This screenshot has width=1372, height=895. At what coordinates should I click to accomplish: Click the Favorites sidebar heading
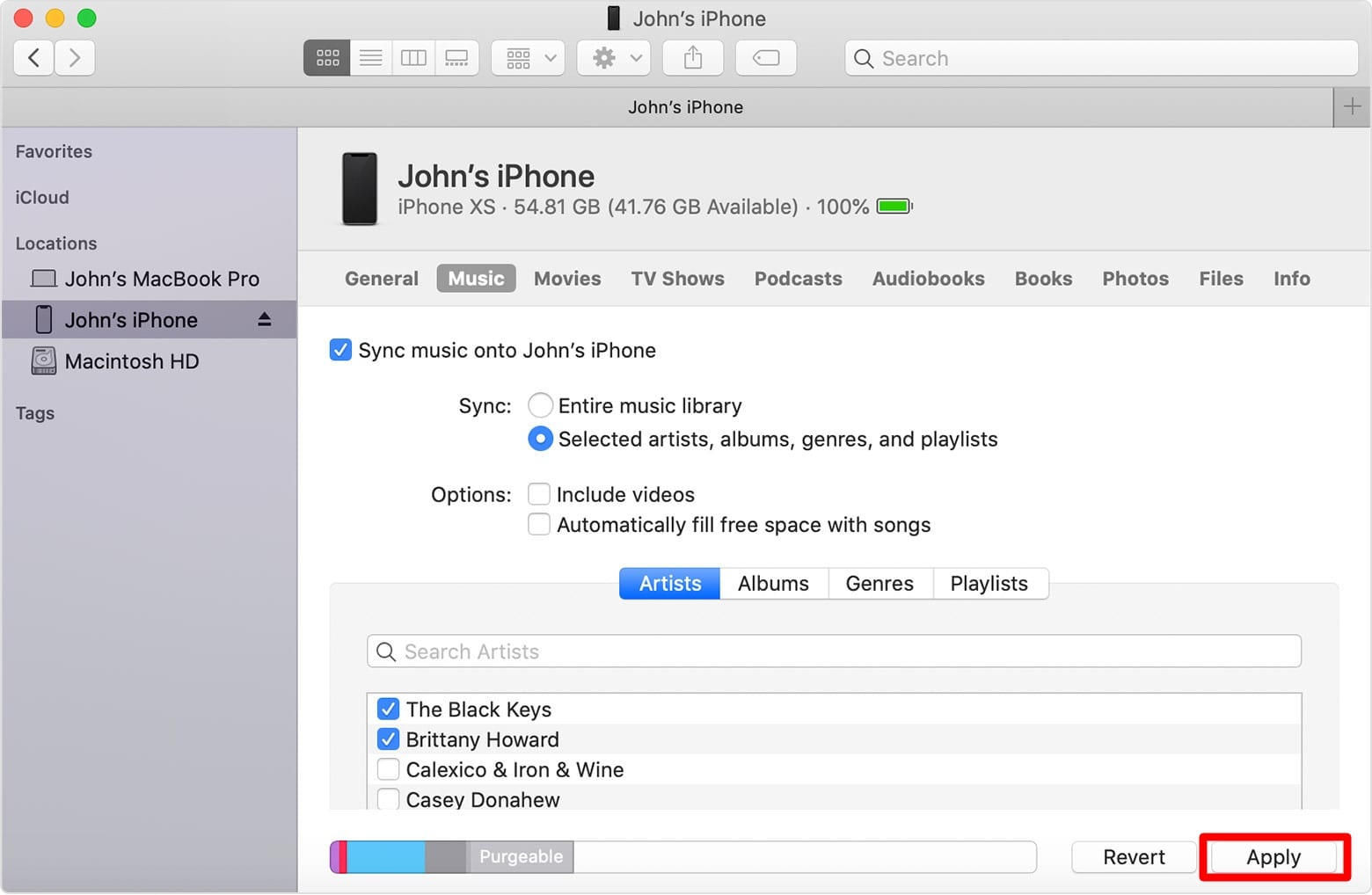point(54,151)
